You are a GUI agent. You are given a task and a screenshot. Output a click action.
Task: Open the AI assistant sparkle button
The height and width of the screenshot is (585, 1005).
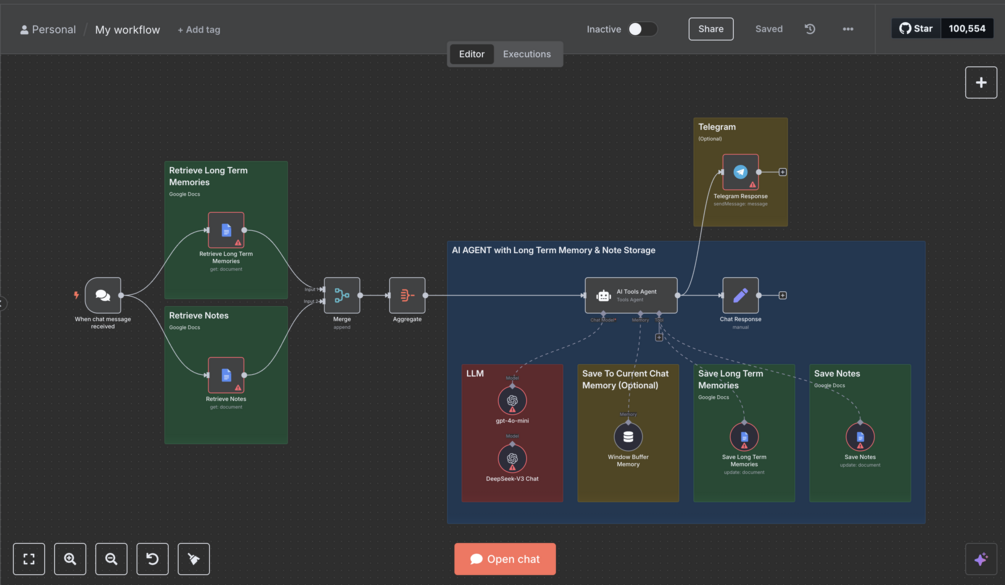coord(981,559)
